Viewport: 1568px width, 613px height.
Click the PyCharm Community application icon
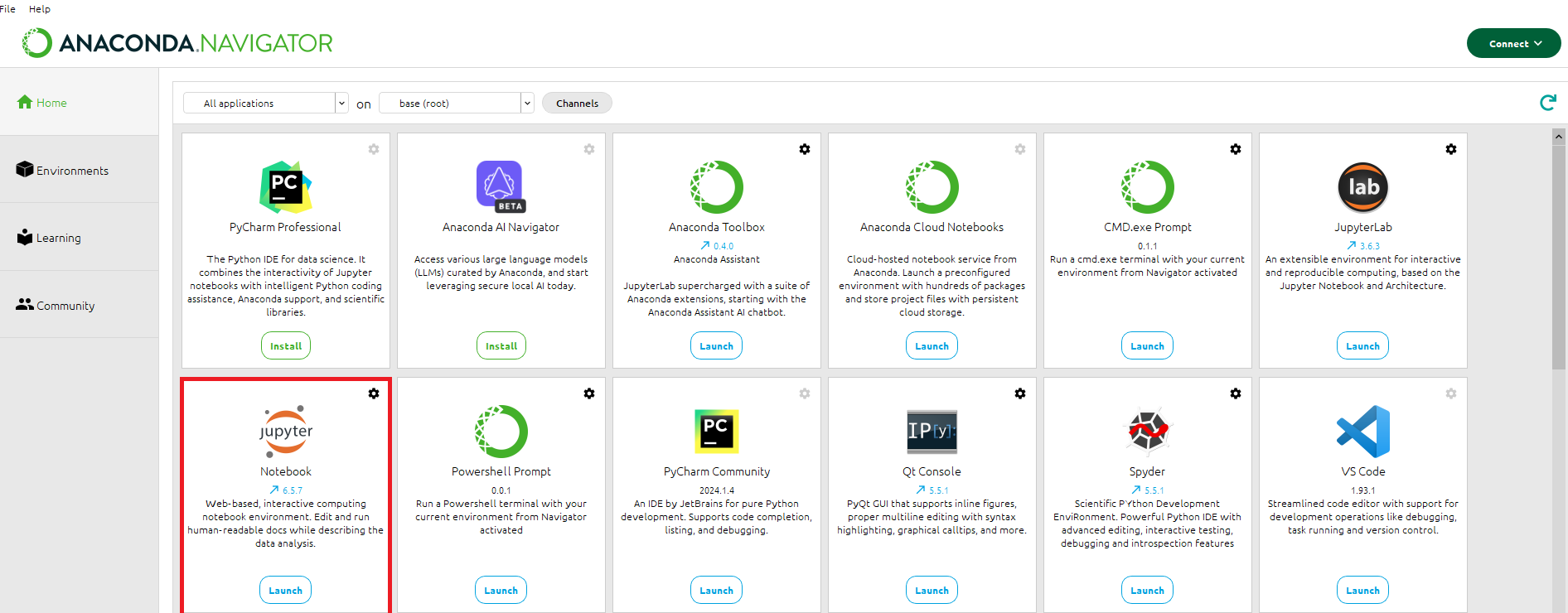tap(717, 432)
